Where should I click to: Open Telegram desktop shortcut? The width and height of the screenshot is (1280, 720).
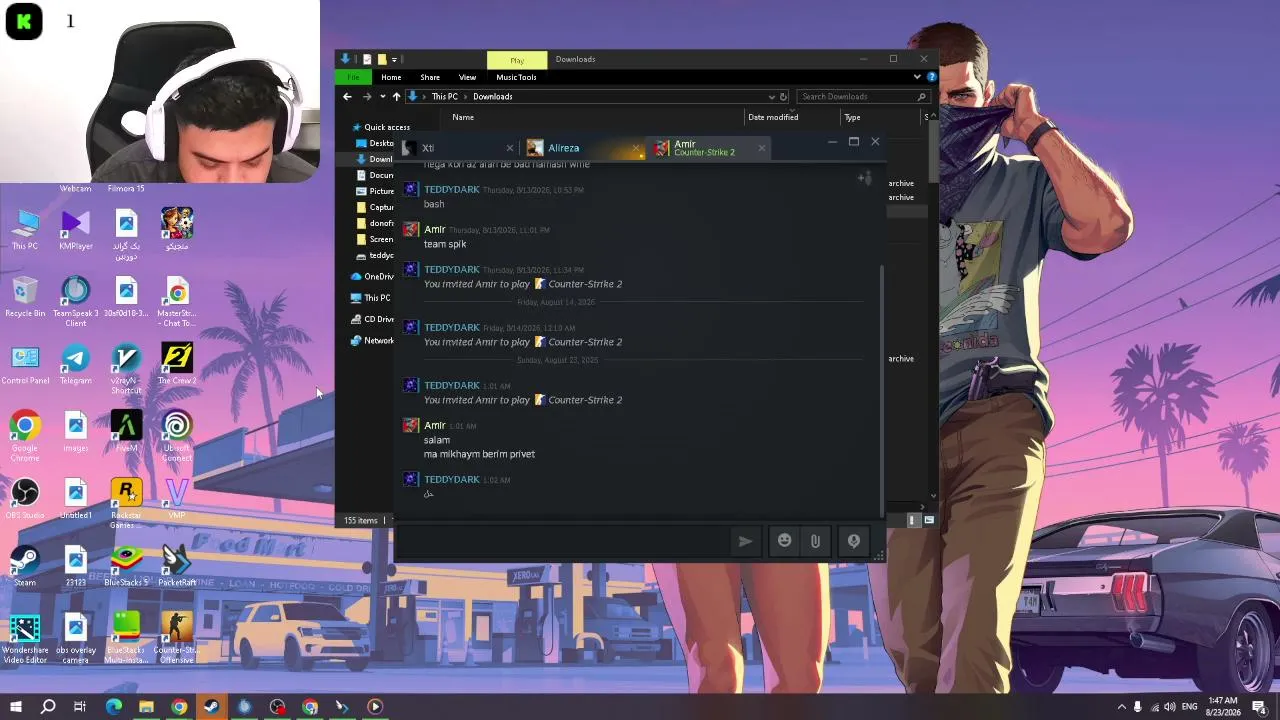[75, 364]
